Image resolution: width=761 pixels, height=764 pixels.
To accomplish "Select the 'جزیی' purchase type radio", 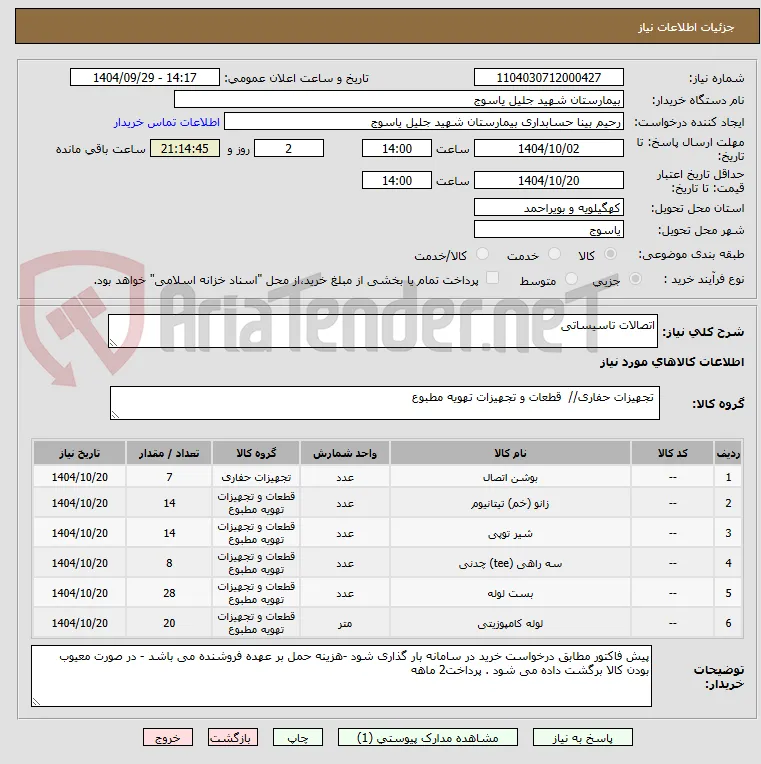I will click(635, 279).
